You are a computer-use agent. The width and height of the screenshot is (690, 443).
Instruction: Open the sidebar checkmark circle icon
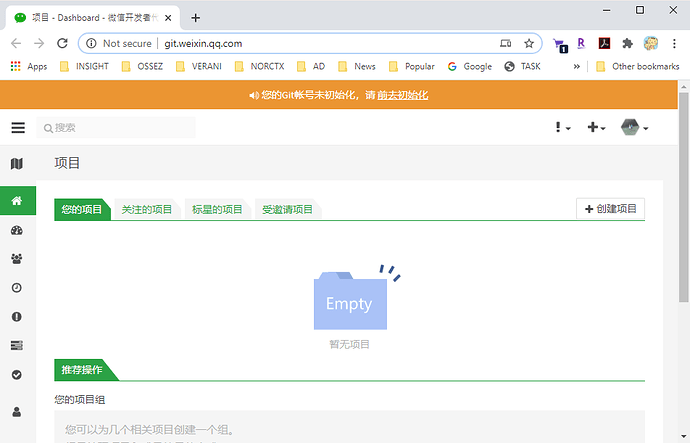point(17,374)
